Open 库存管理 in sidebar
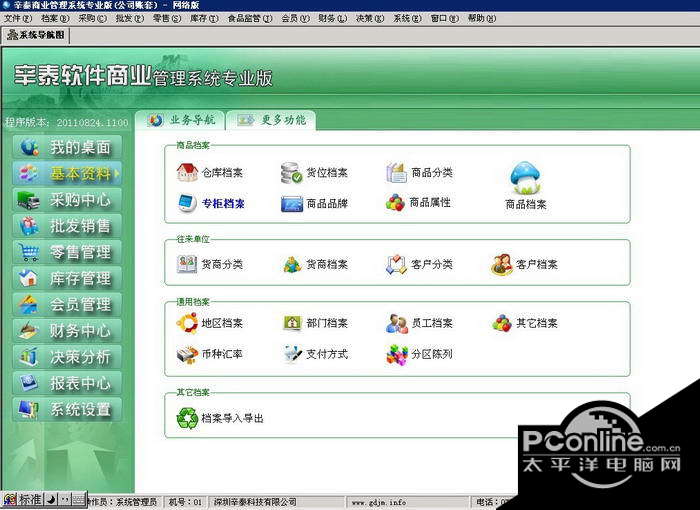Viewport: 700px width, 510px height. 67,279
